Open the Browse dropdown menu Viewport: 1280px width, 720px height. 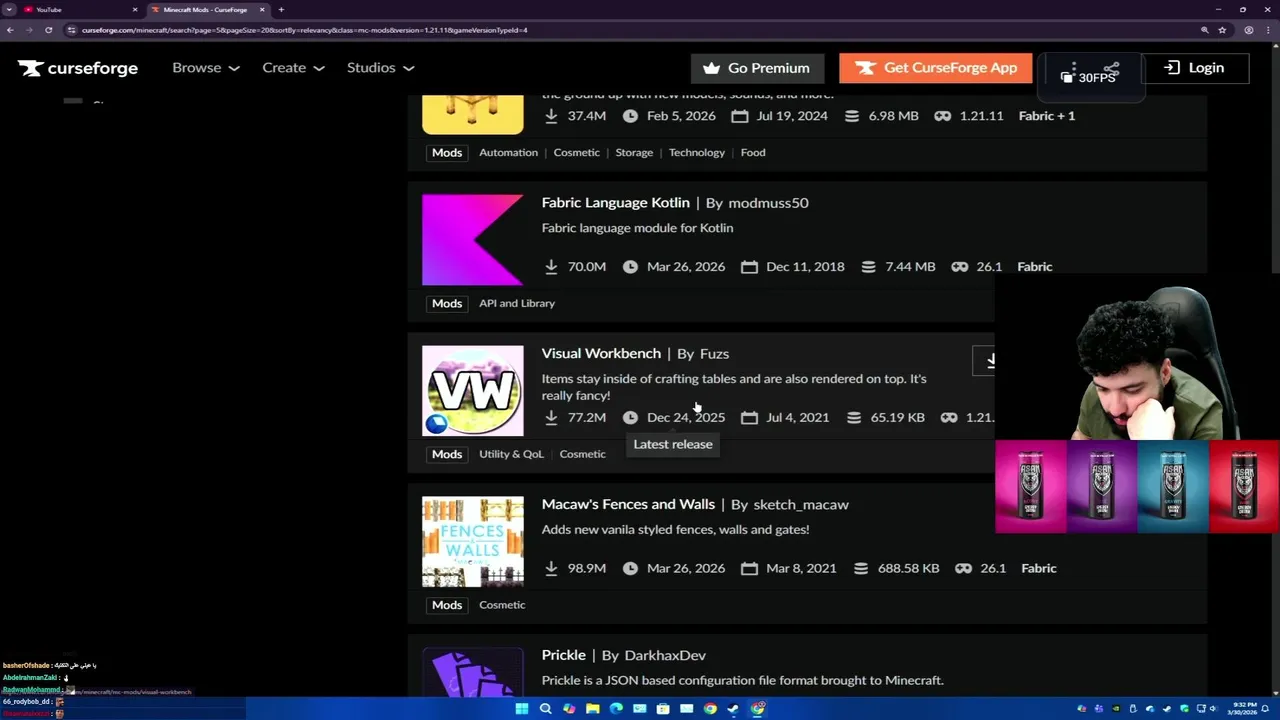click(206, 68)
